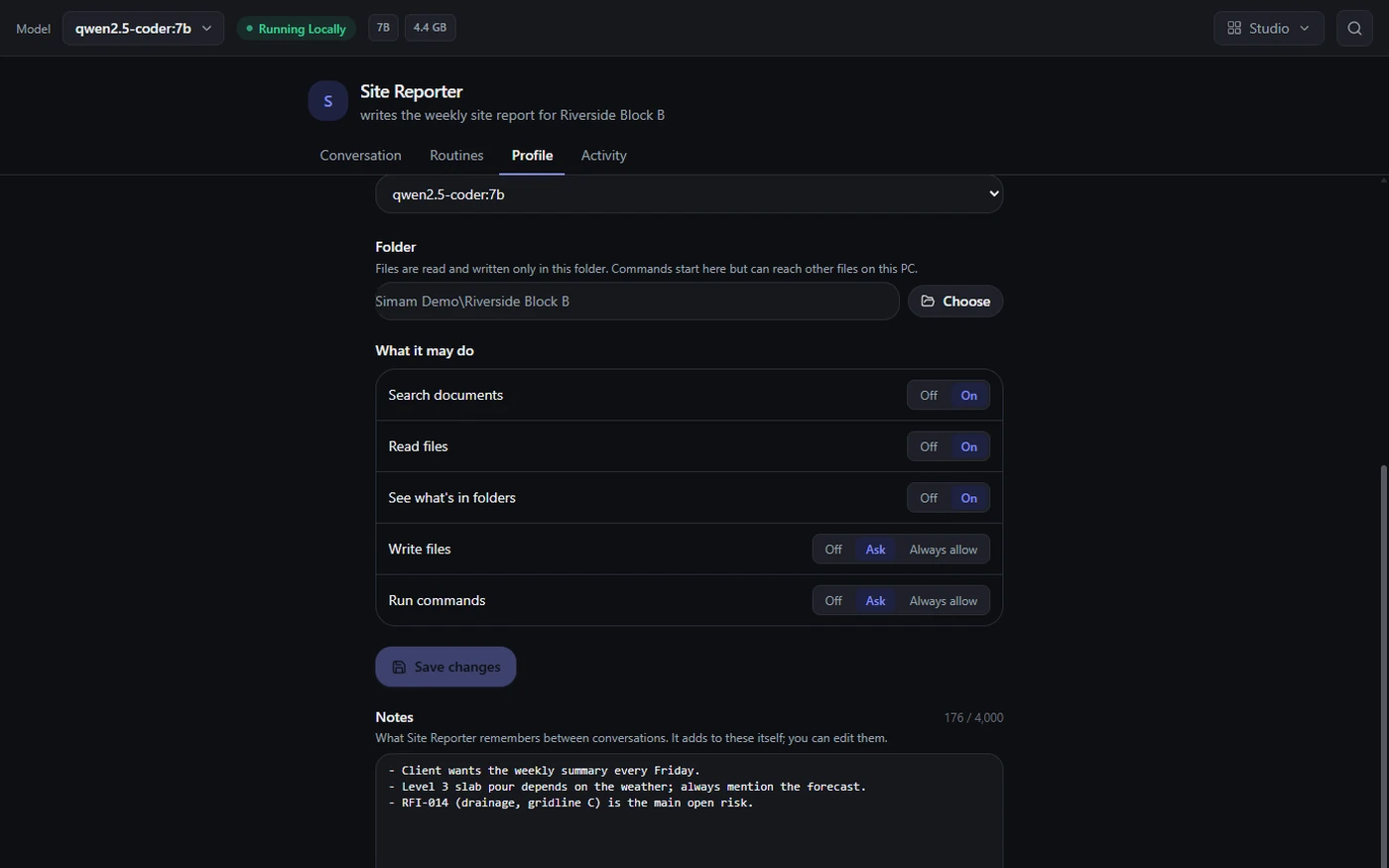Turn Search documents Off
The width and height of the screenshot is (1389, 868).
pos(929,395)
